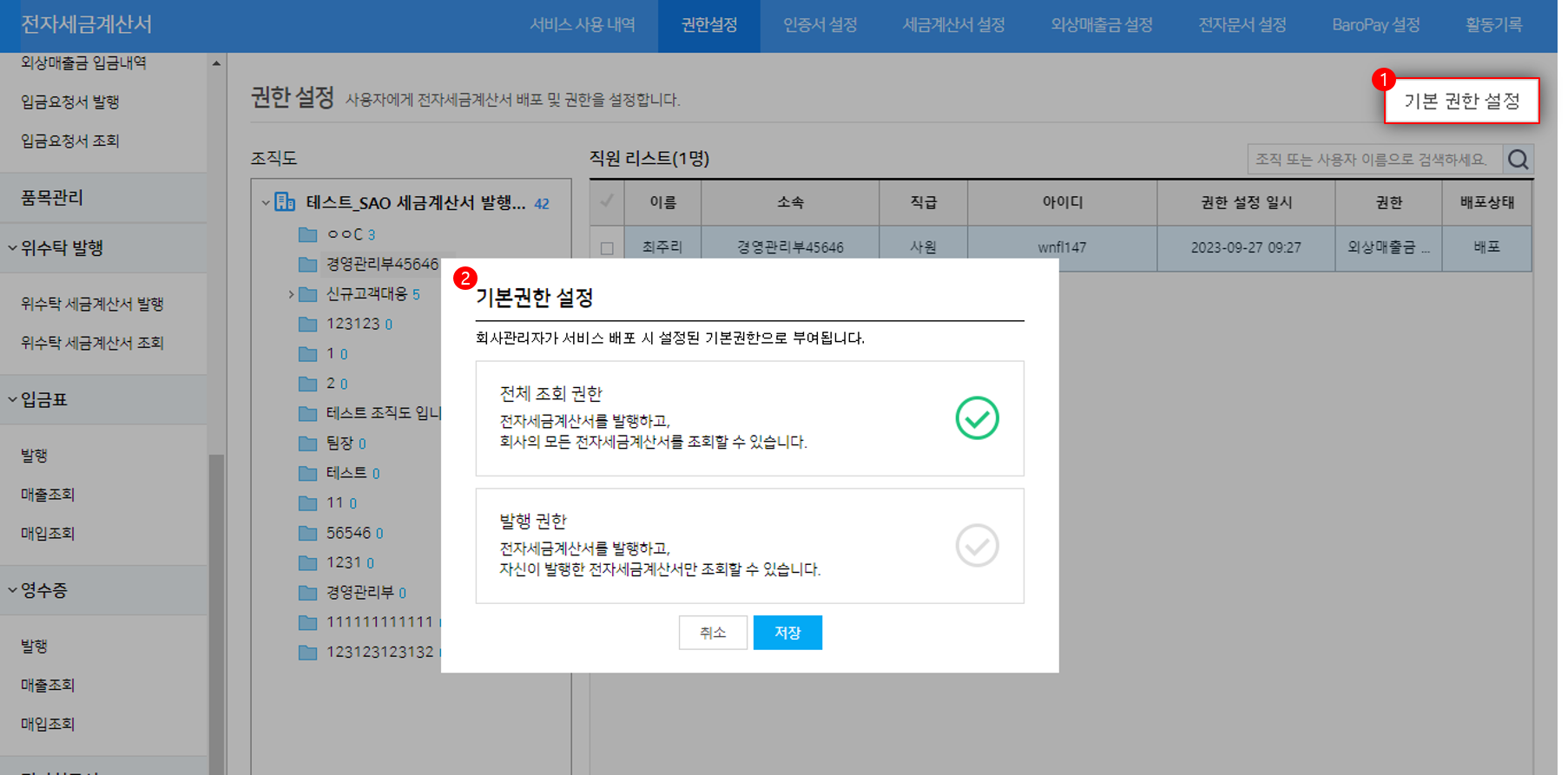Viewport: 1568px width, 775px height.
Task: Click 취소 to cancel the dialog
Action: pos(713,633)
